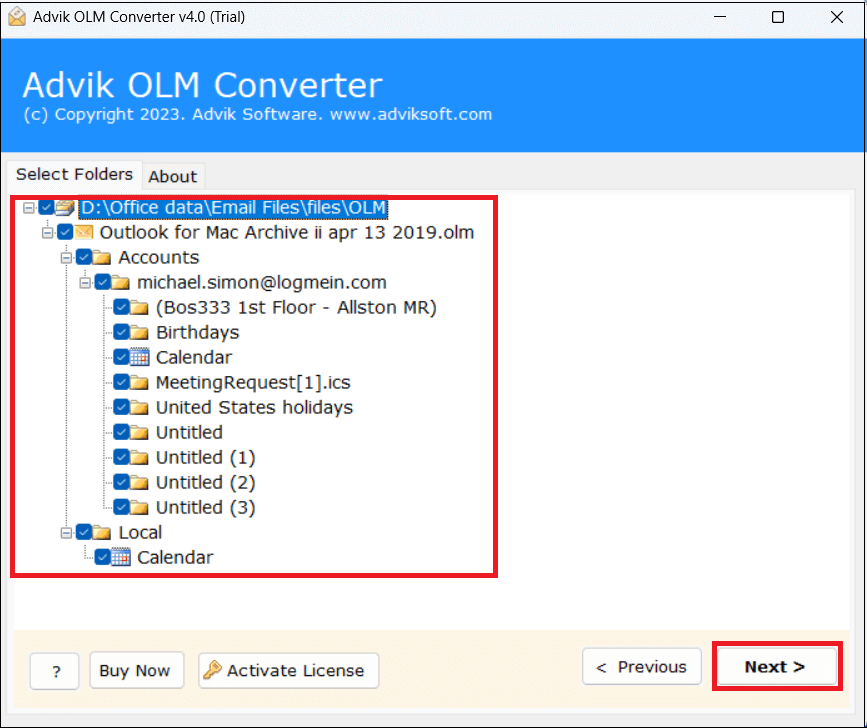Click the Calendar icon under michael.simon@logmein.com
This screenshot has height=728, width=867.
[x=139, y=356]
